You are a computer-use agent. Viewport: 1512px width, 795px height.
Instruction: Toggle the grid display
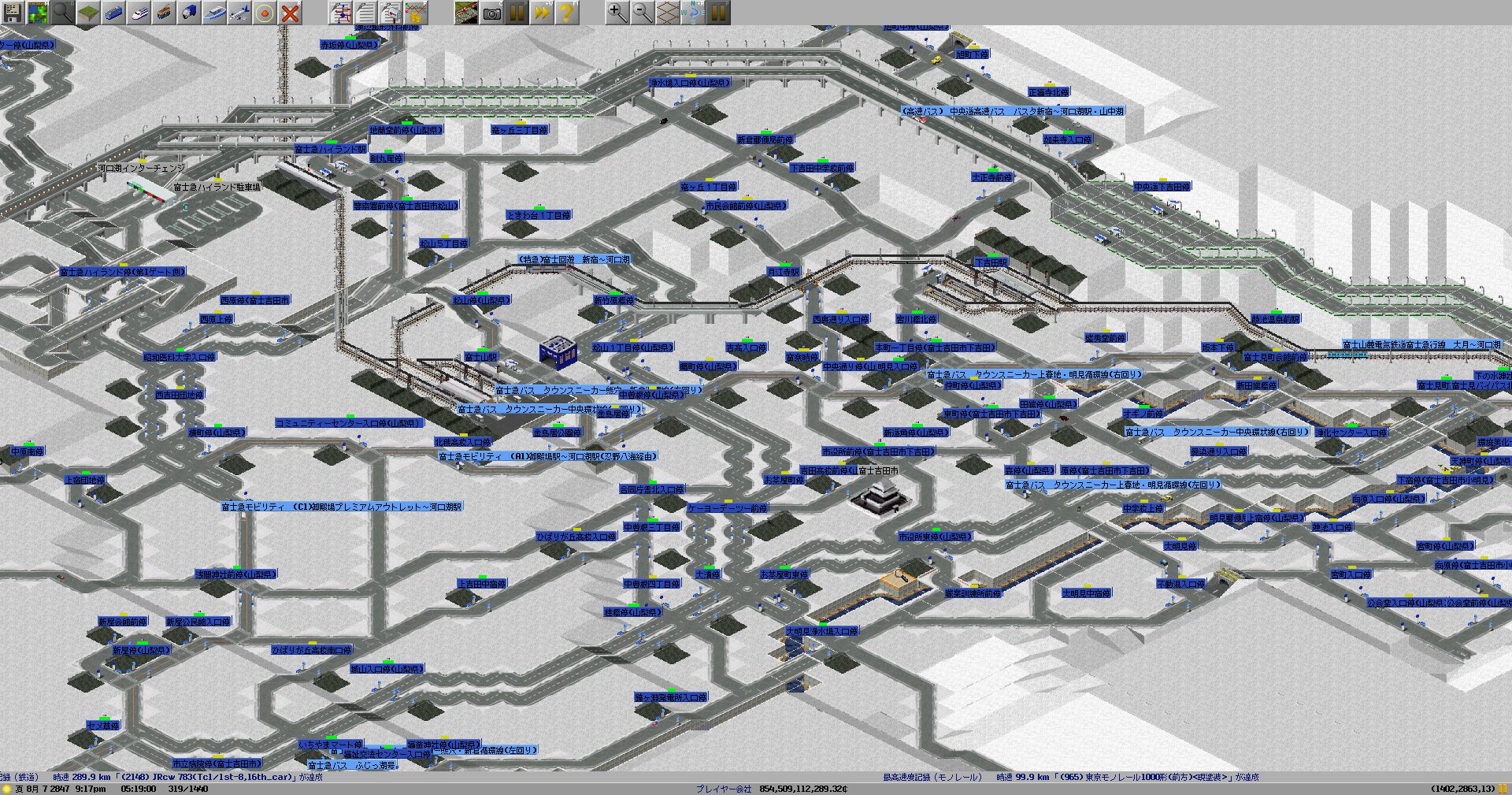coord(668,13)
